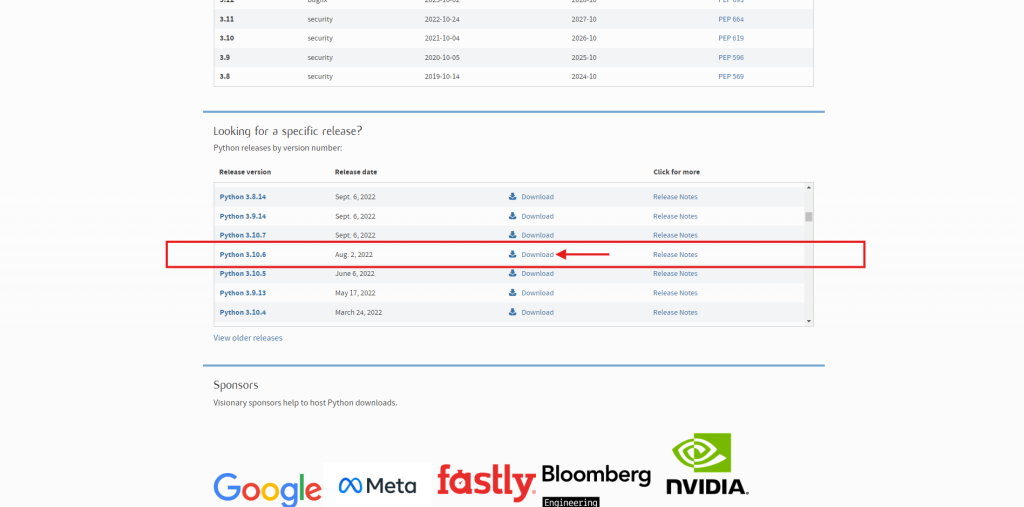The image size is (1024, 507).
Task: Click download icon for Python 3.10.4
Action: pyautogui.click(x=513, y=312)
